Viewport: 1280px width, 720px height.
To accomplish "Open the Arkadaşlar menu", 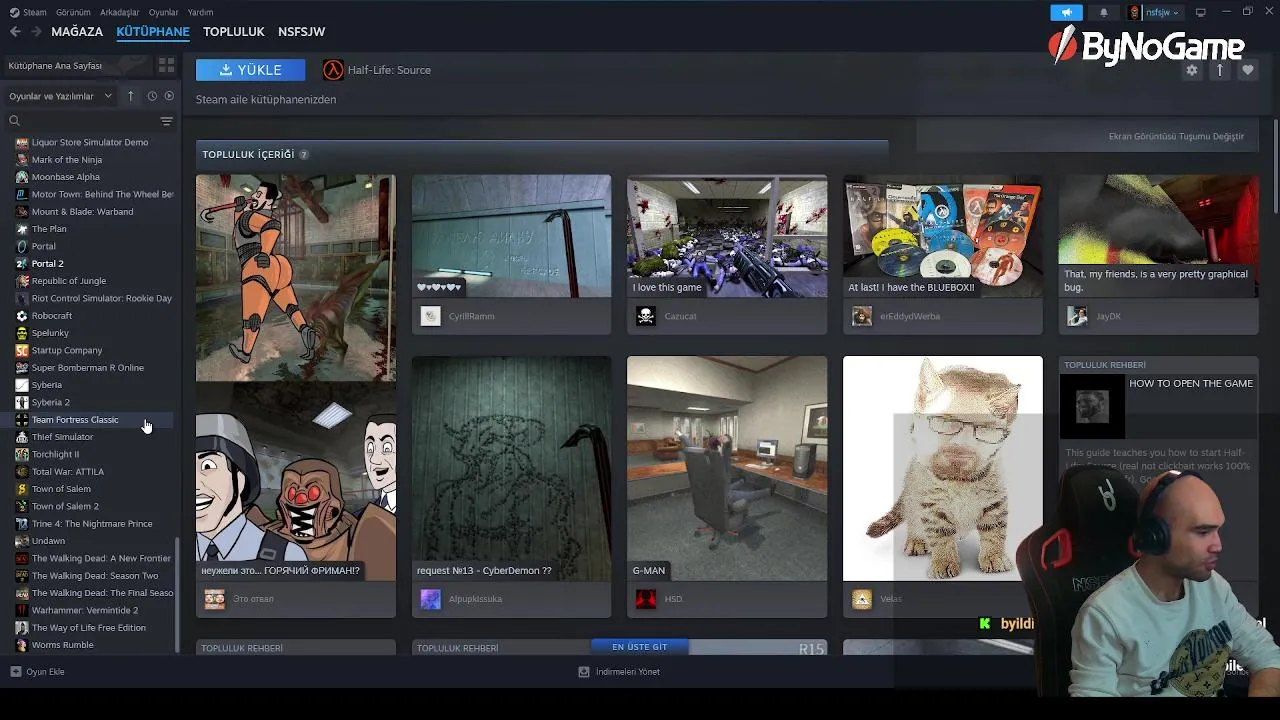I will coord(120,12).
